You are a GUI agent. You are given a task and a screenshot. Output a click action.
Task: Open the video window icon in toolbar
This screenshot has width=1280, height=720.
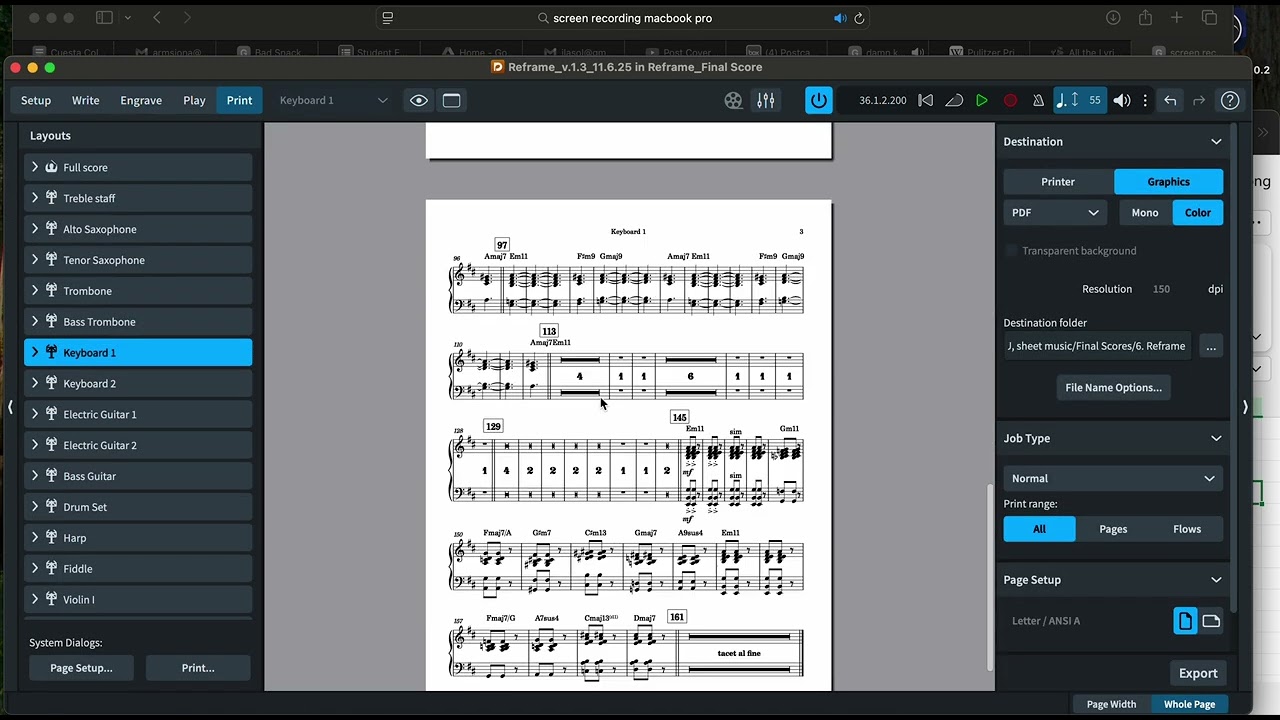point(733,100)
